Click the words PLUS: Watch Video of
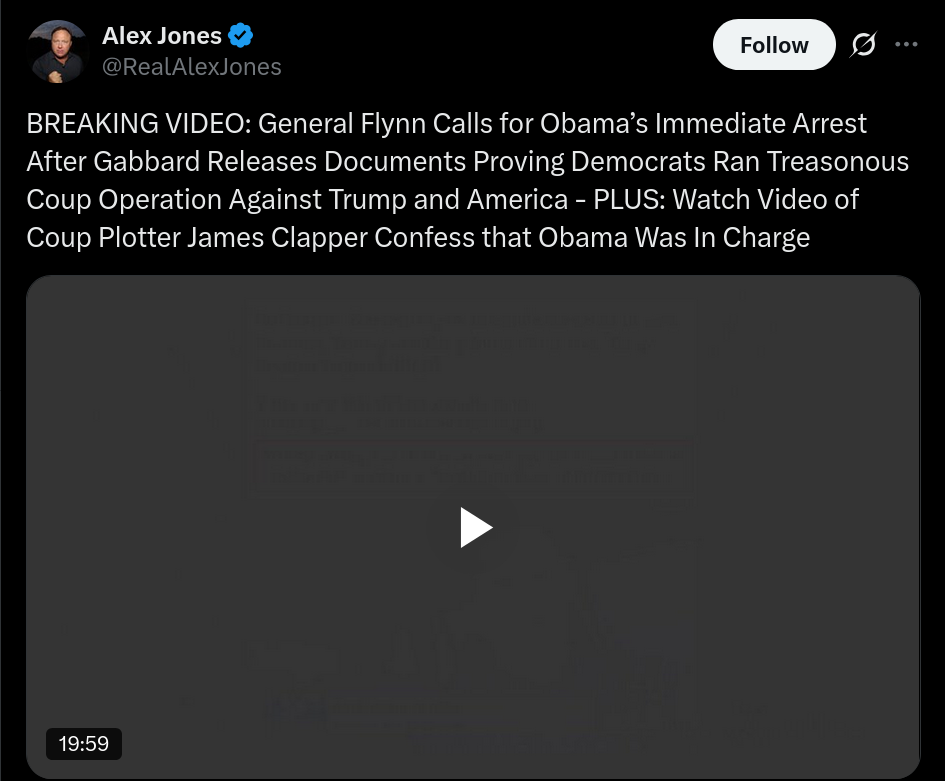945x781 pixels. 726,199
